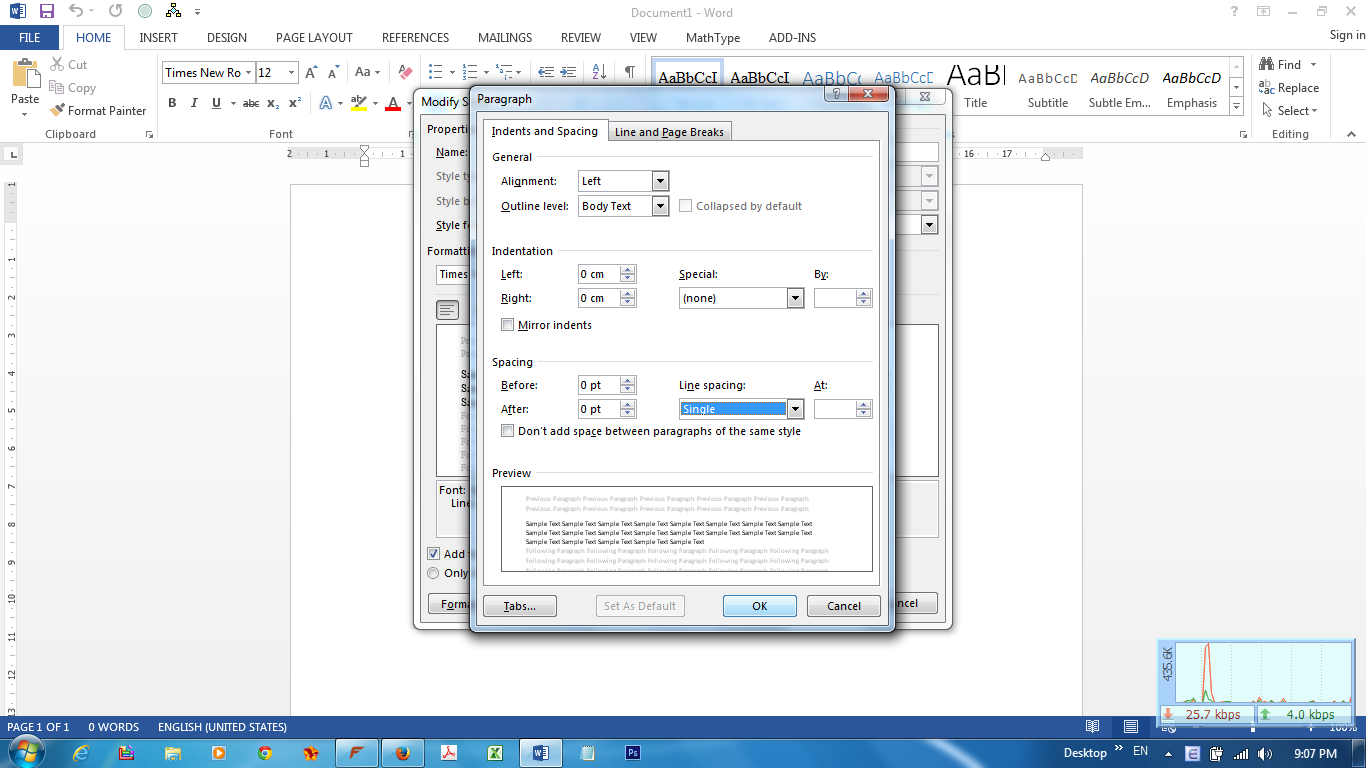Image resolution: width=1366 pixels, height=768 pixels.
Task: Expand the Select dropdown in Editing group
Action: (1291, 111)
